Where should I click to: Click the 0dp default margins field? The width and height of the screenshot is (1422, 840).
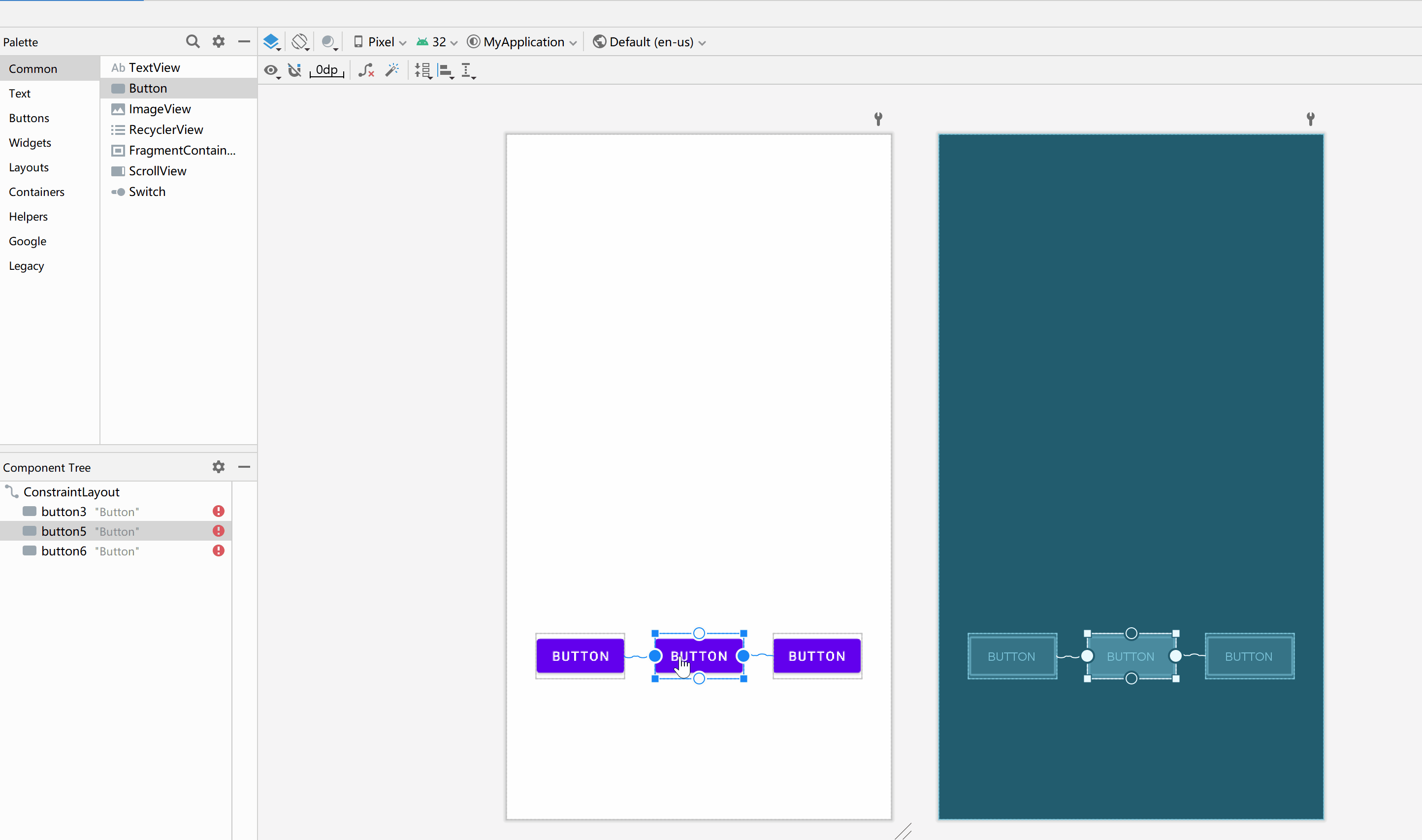click(x=326, y=70)
